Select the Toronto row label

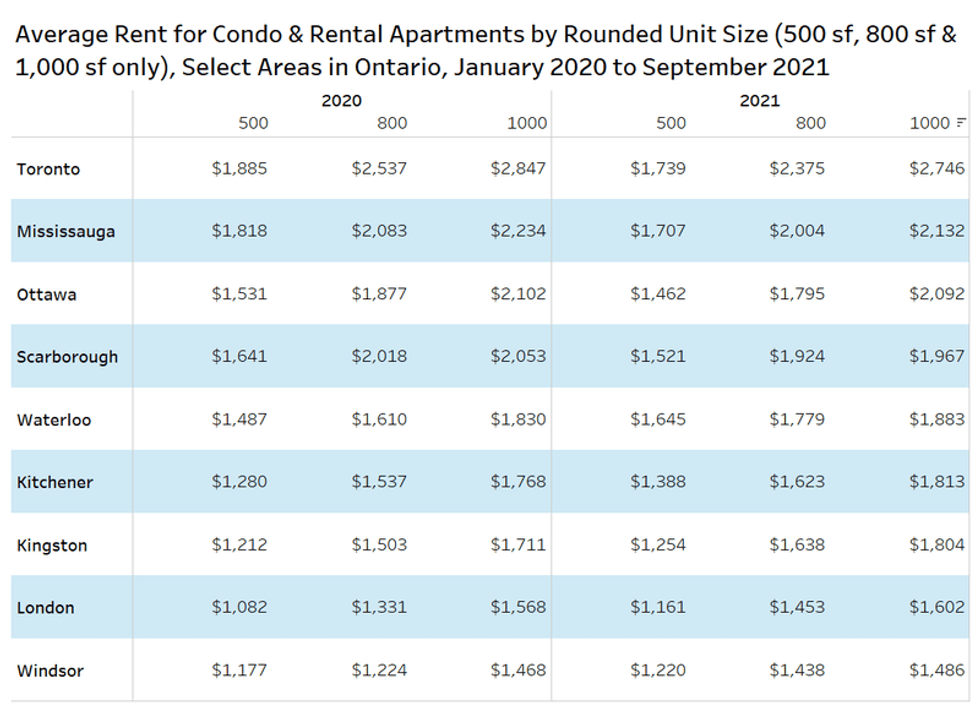(48, 169)
